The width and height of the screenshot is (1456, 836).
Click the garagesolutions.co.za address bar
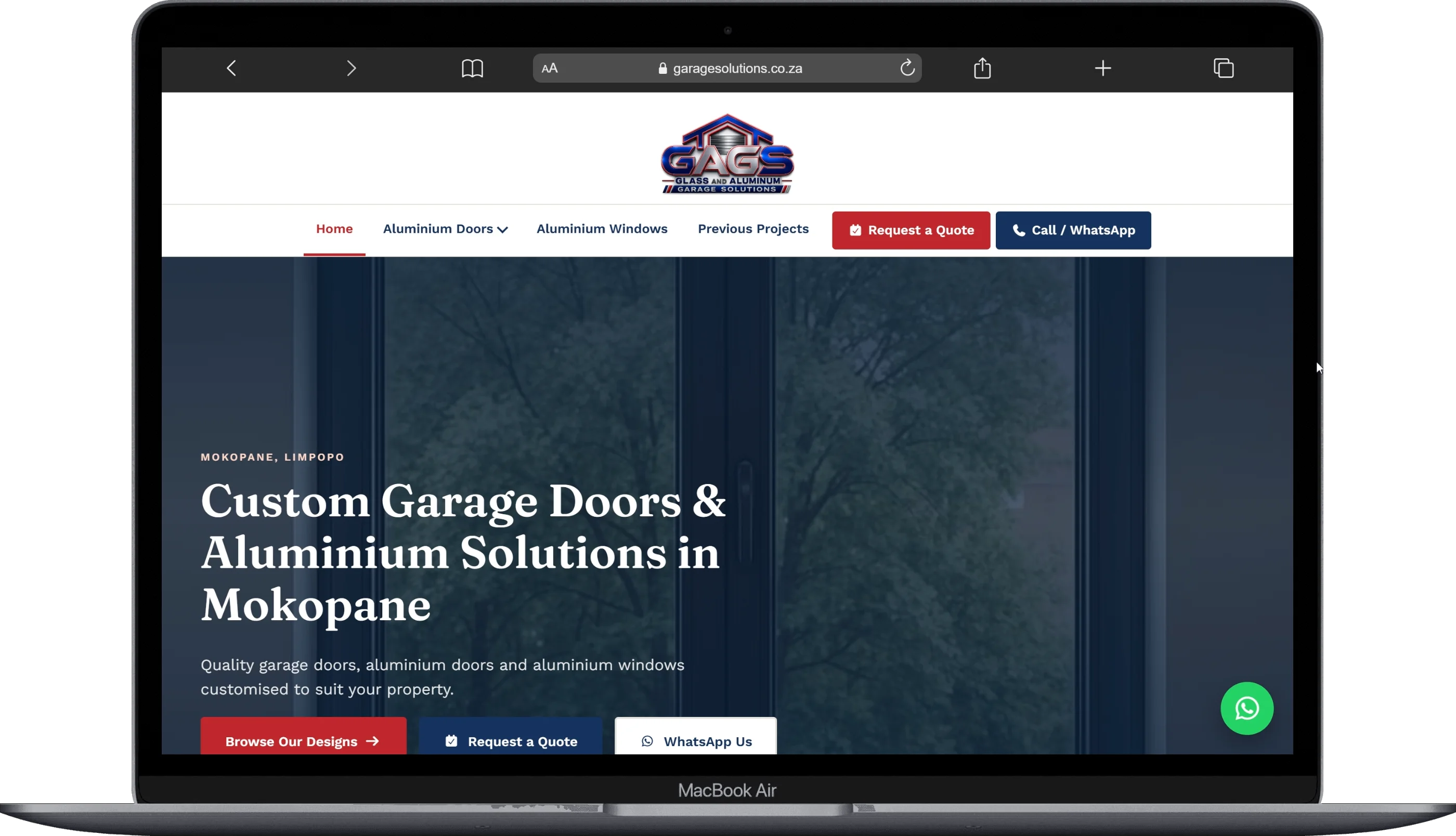pyautogui.click(x=727, y=68)
